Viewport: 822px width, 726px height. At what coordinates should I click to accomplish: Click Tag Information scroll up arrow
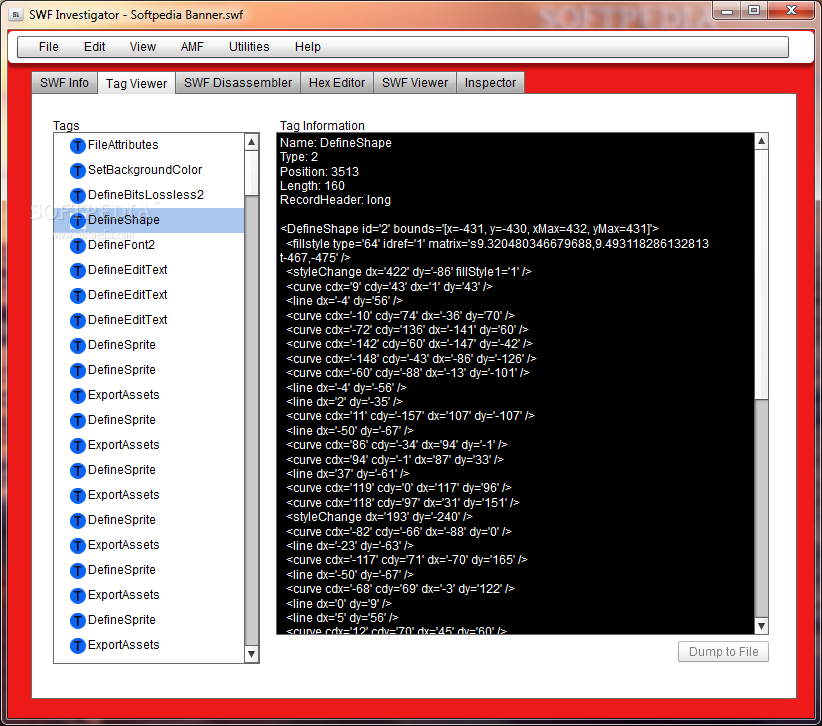(x=761, y=141)
